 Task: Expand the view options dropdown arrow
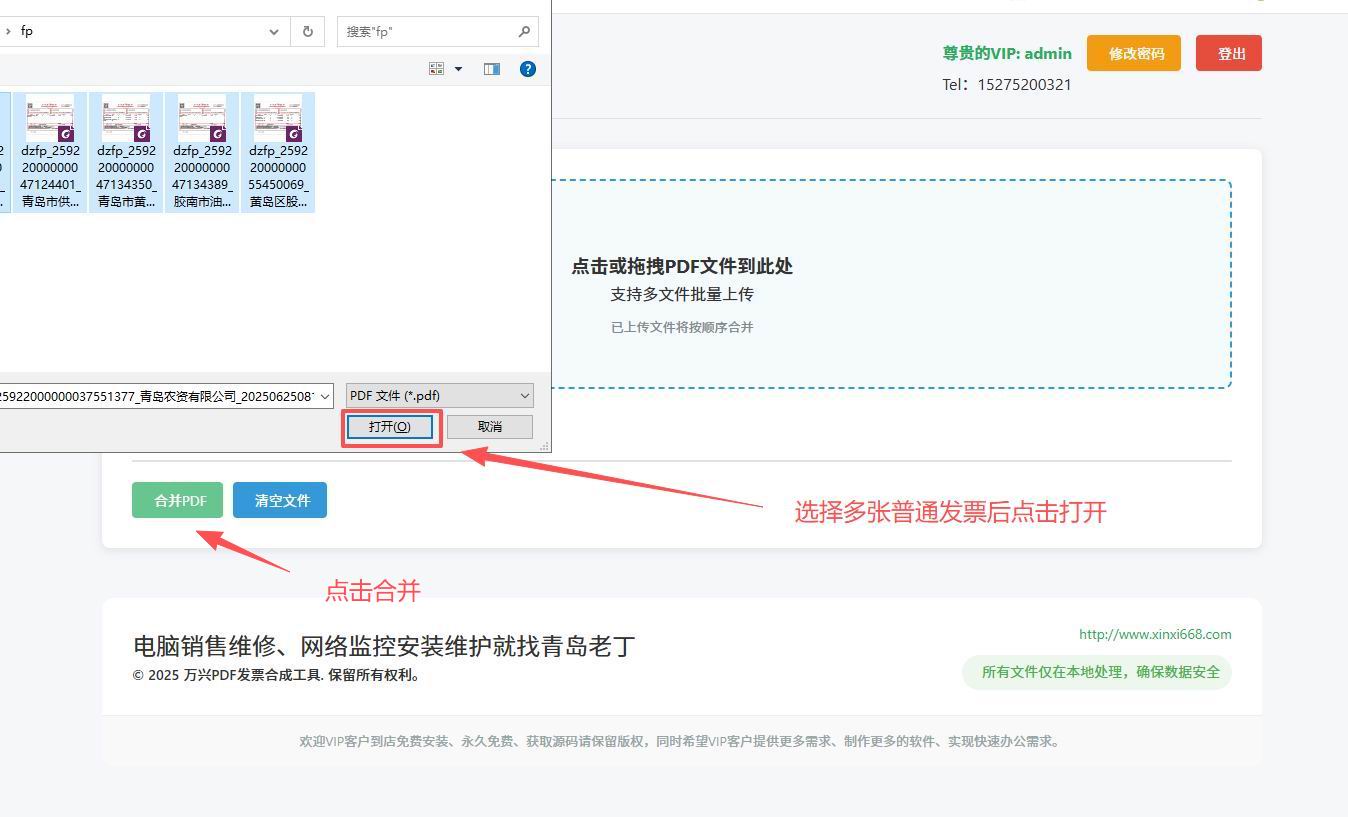(x=459, y=69)
